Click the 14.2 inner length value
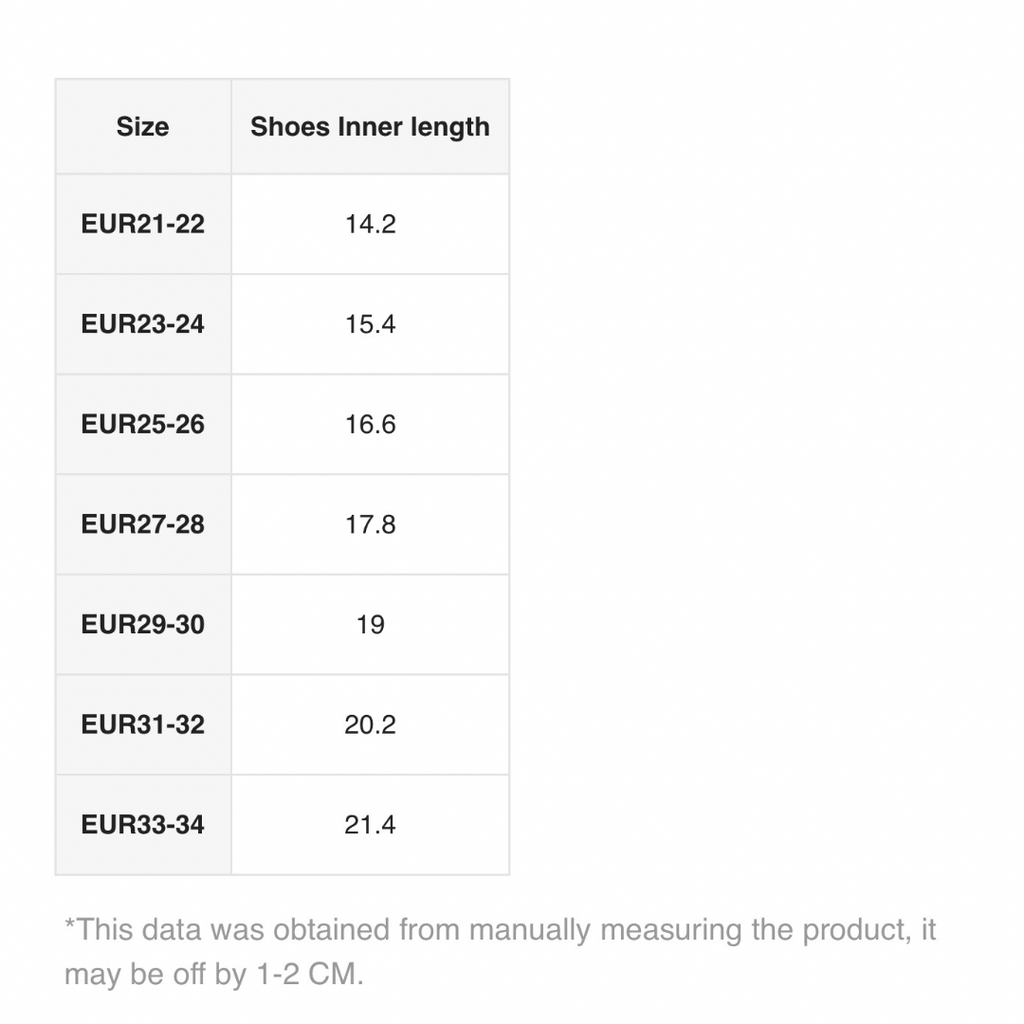This screenshot has height=1024, width=1024. pos(370,224)
